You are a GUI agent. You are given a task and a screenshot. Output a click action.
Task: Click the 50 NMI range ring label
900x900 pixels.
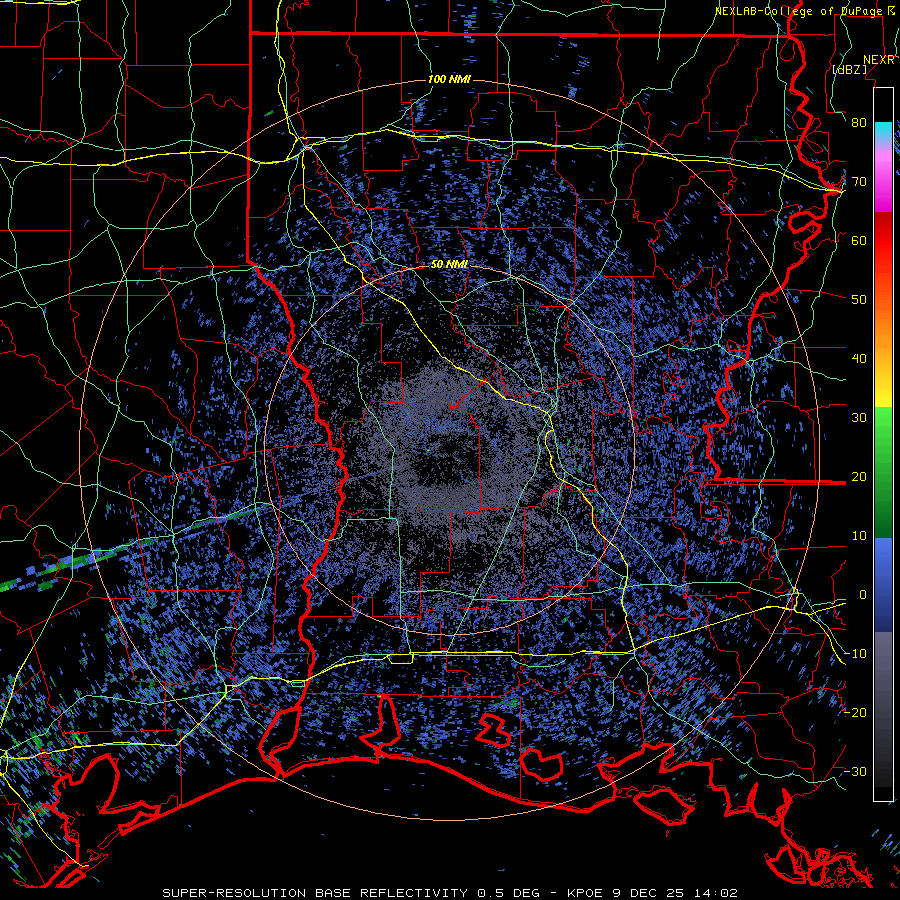coord(449,264)
